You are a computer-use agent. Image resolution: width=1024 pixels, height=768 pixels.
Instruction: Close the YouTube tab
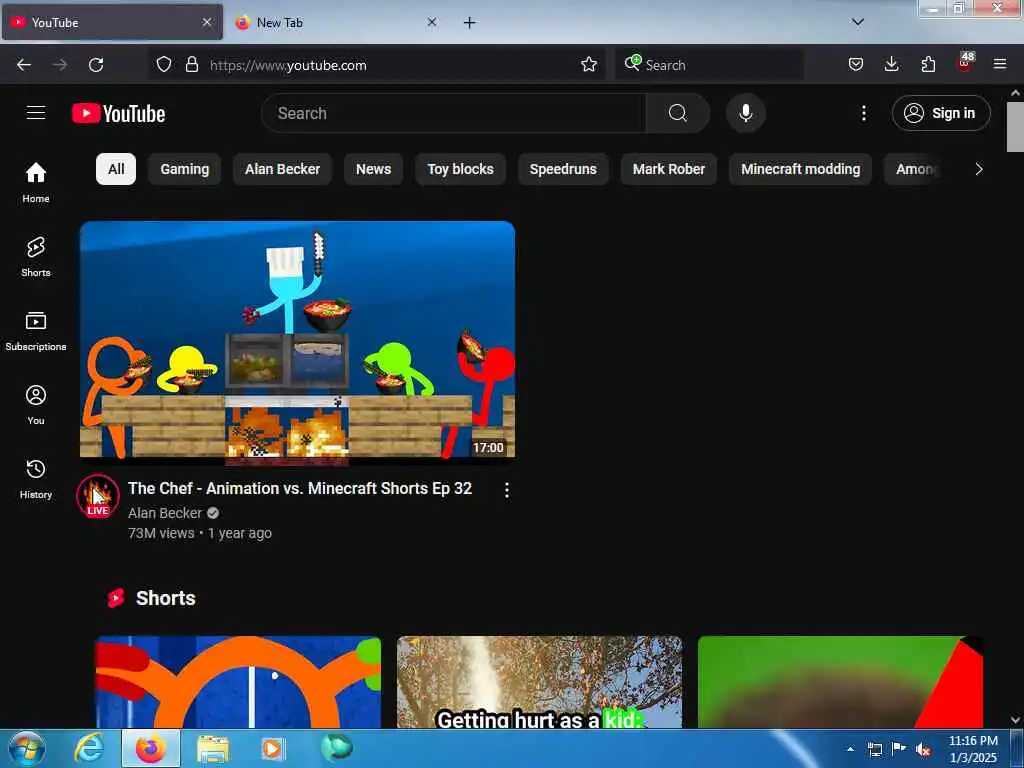coord(207,22)
